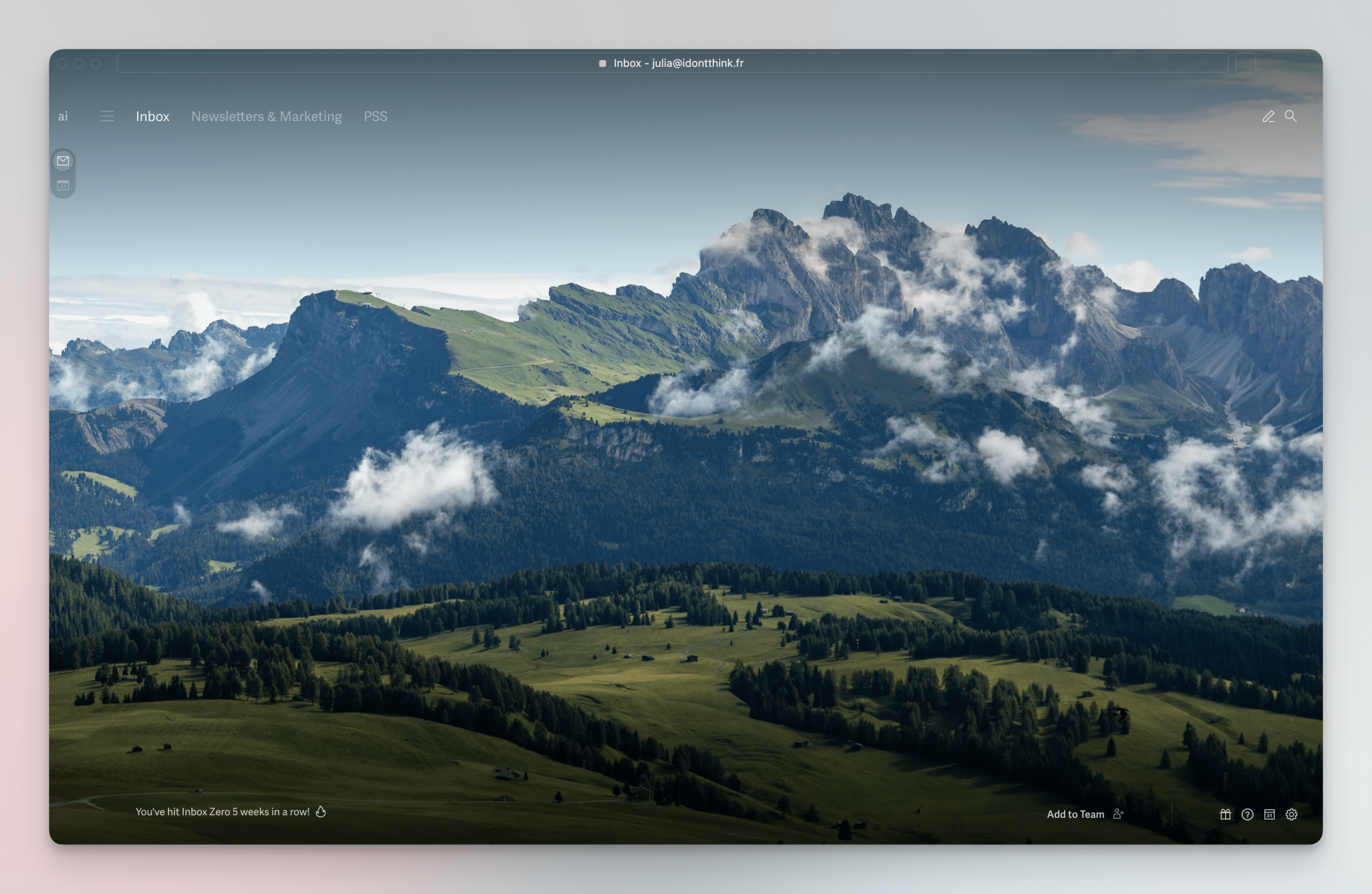
Task: Select the Inbox tab
Action: click(153, 116)
